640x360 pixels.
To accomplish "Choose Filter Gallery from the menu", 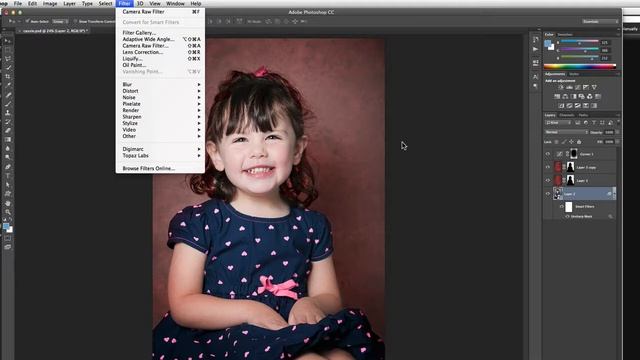I will (x=160, y=33).
